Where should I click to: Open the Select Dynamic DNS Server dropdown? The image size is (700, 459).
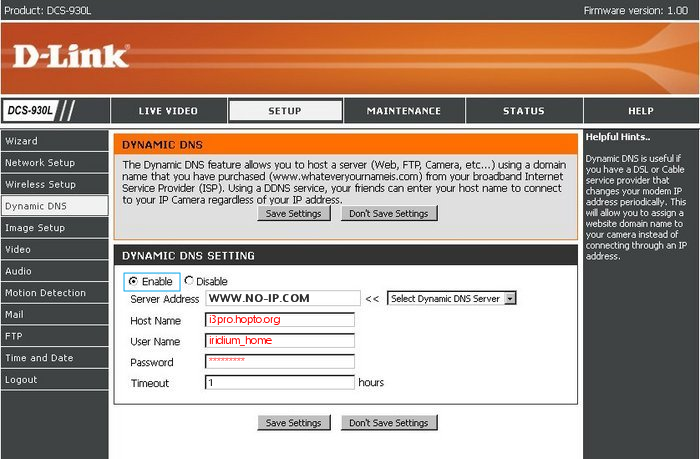pos(451,298)
